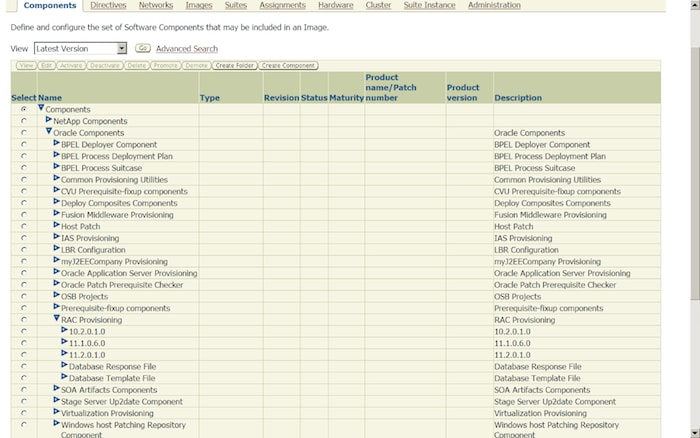Click the Virtualization Provisioning row label

click(107, 413)
